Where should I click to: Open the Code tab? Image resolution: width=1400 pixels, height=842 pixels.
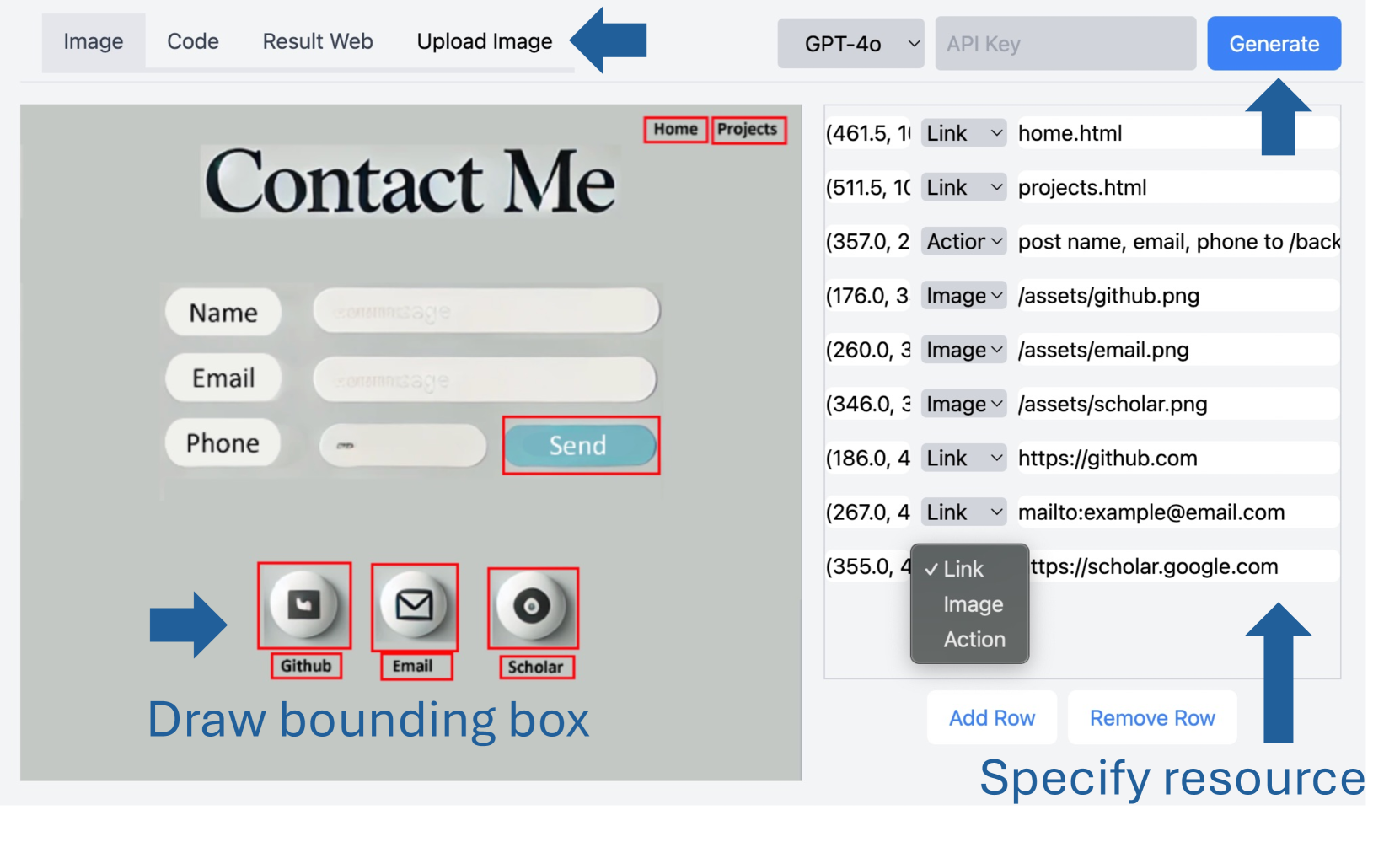point(193,41)
